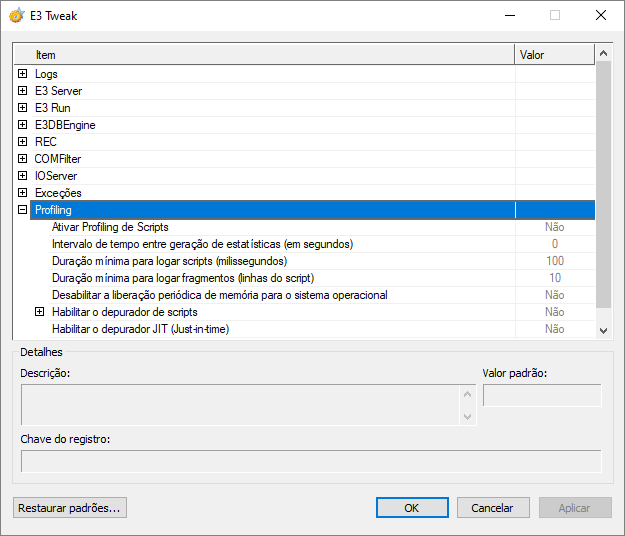Select Ativar Profiling de Scripts row

click(x=110, y=227)
